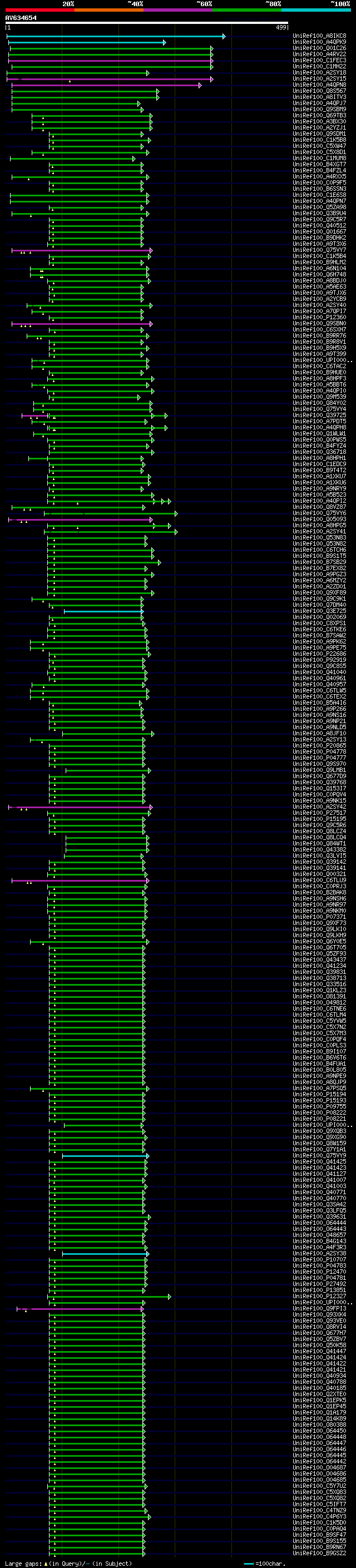Click the query end position 499
This screenshot has width=356, height=1568.
coord(280,27)
